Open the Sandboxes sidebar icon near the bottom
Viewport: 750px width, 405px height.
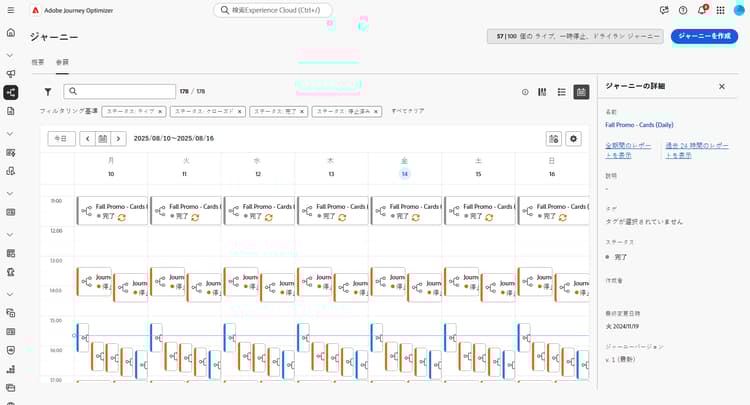click(11, 387)
